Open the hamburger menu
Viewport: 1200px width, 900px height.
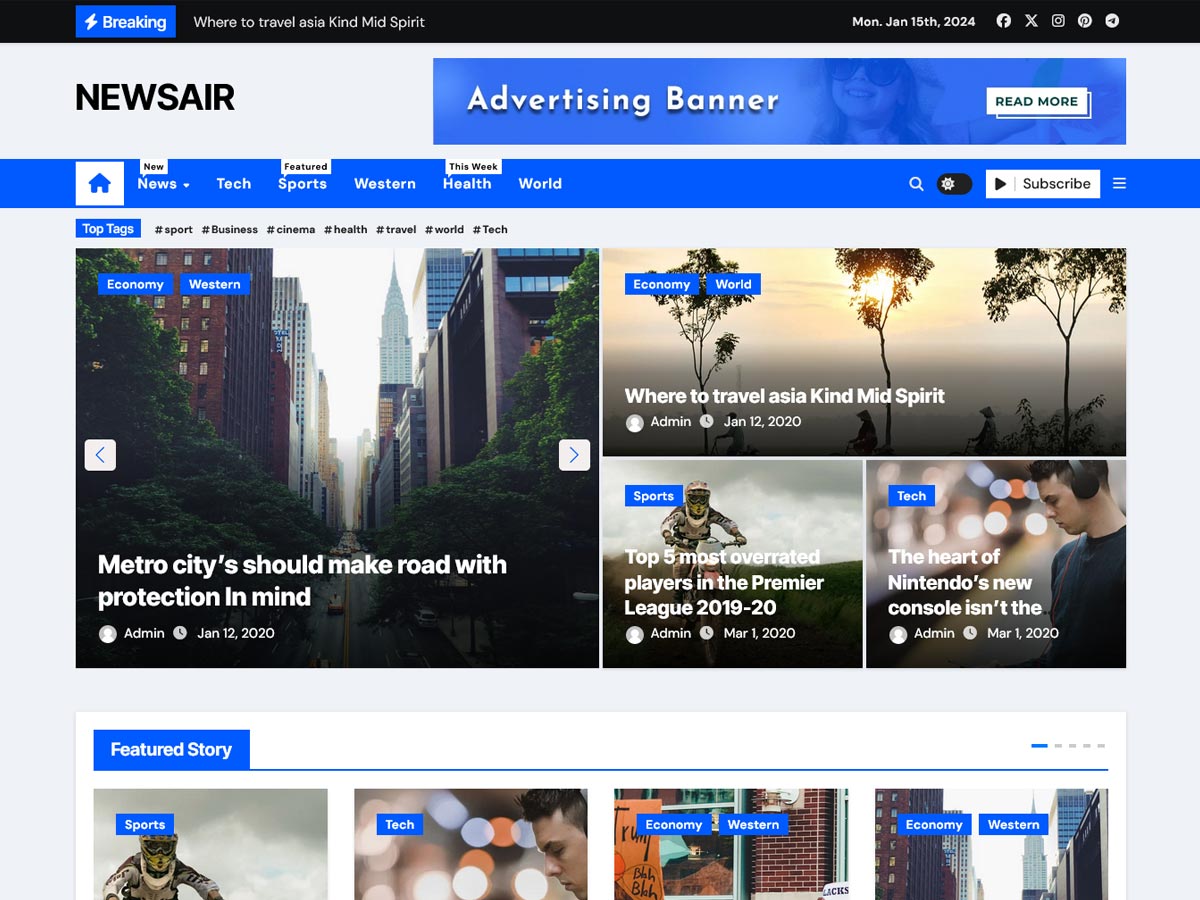[x=1119, y=183]
